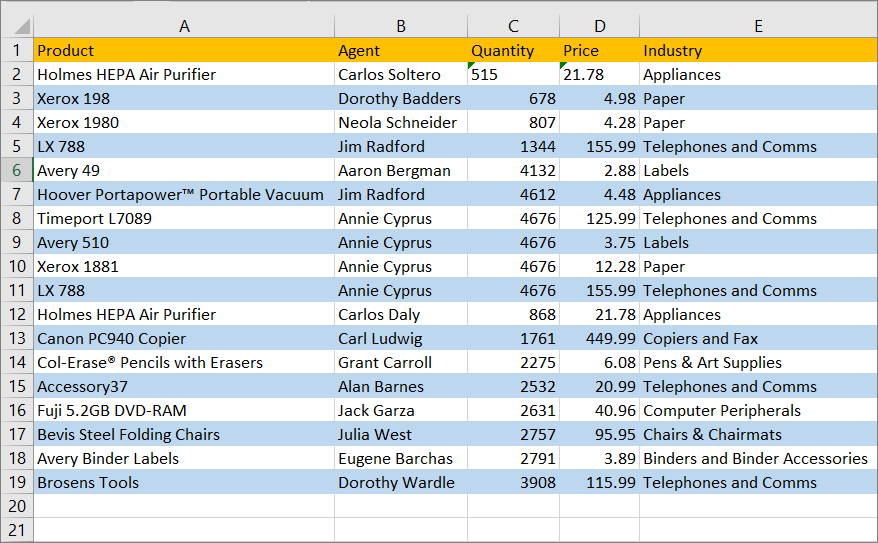
Task: Select the Chairs & Chairmats cell
Action: point(758,434)
